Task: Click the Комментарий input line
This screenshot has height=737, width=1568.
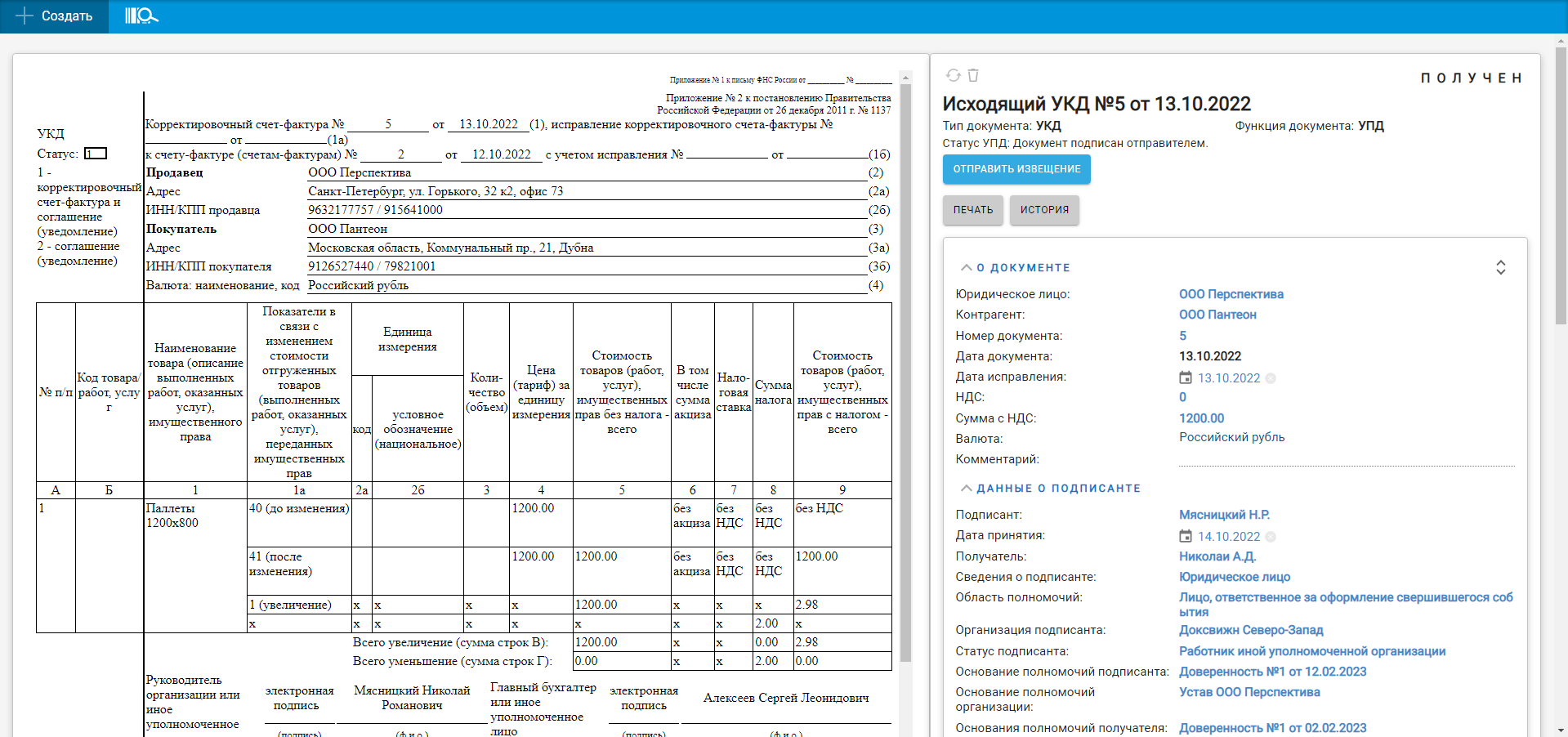Action: tap(1347, 459)
